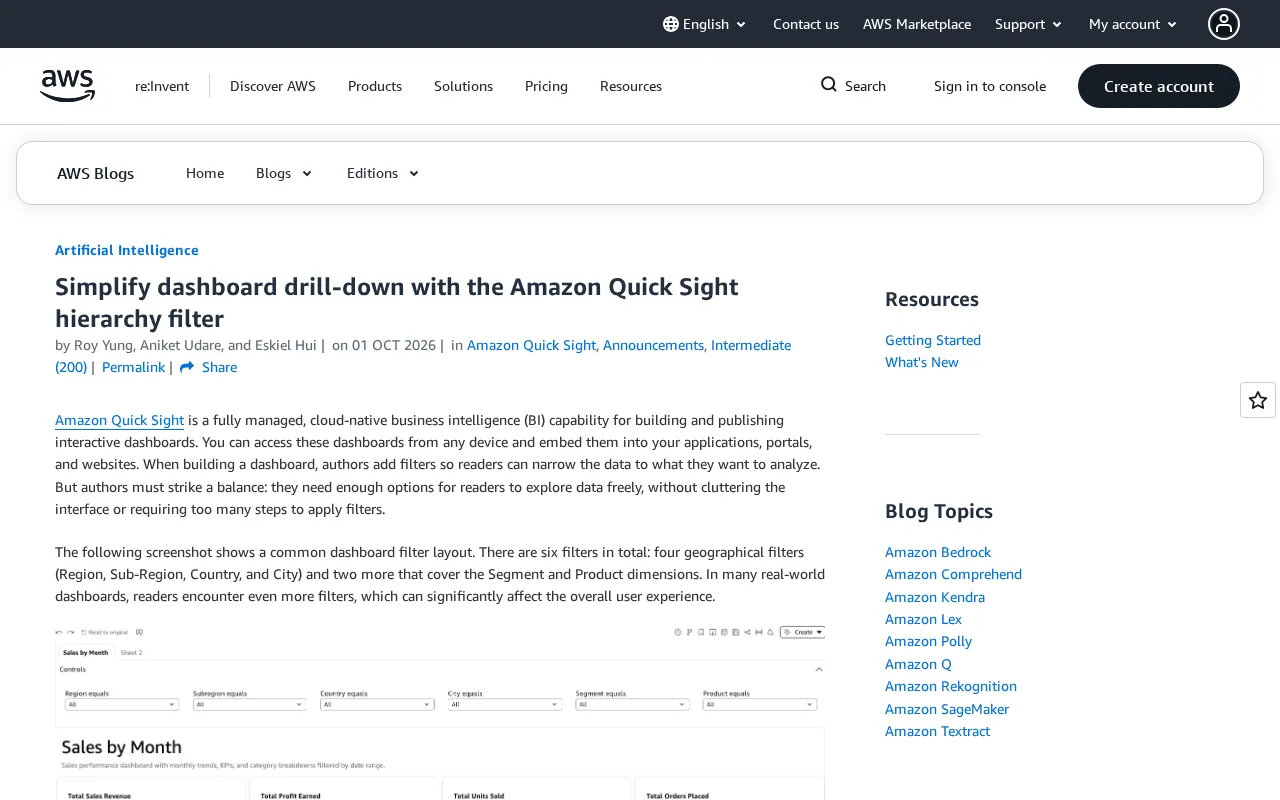The height and width of the screenshot is (800, 1280).
Task: Open the My account dropdown
Action: tap(1133, 24)
